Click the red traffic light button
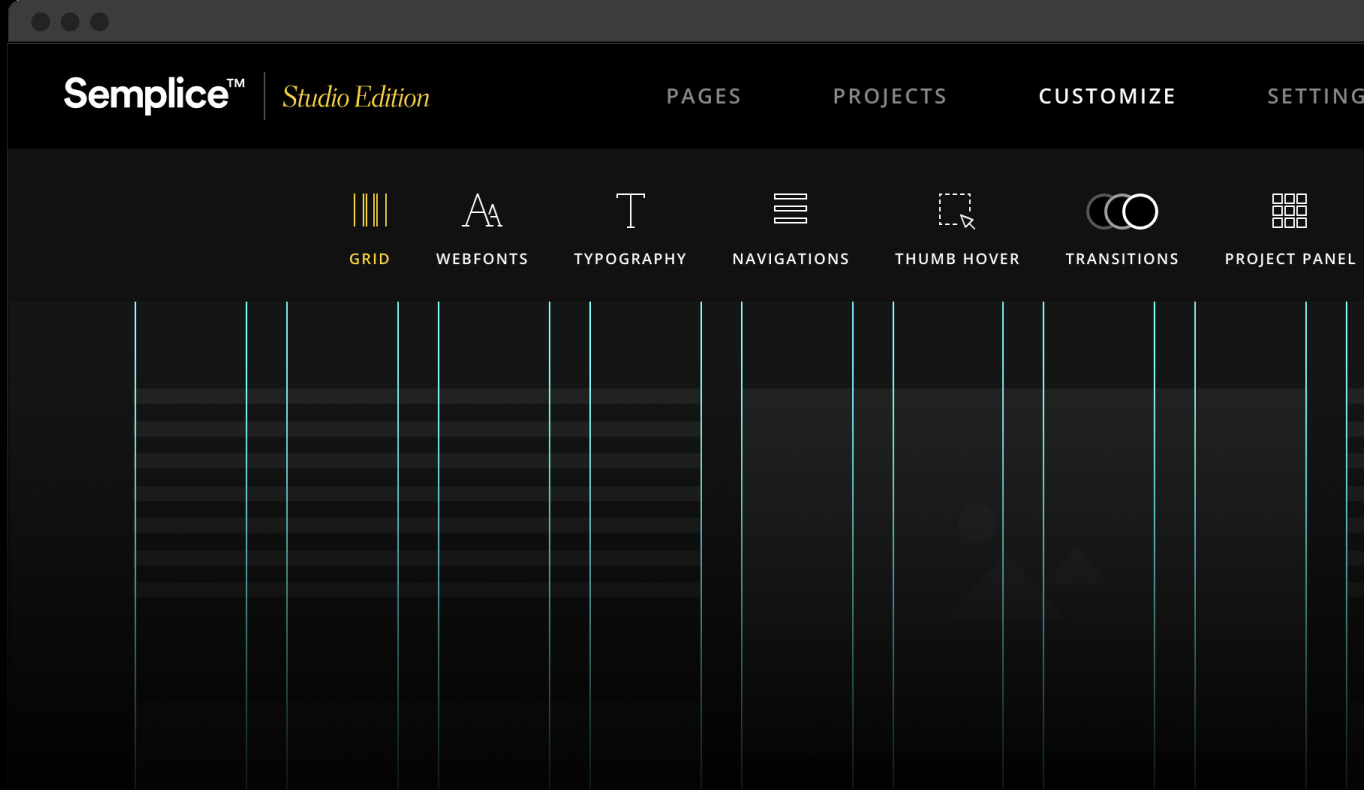This screenshot has width=1364, height=790. (41, 20)
